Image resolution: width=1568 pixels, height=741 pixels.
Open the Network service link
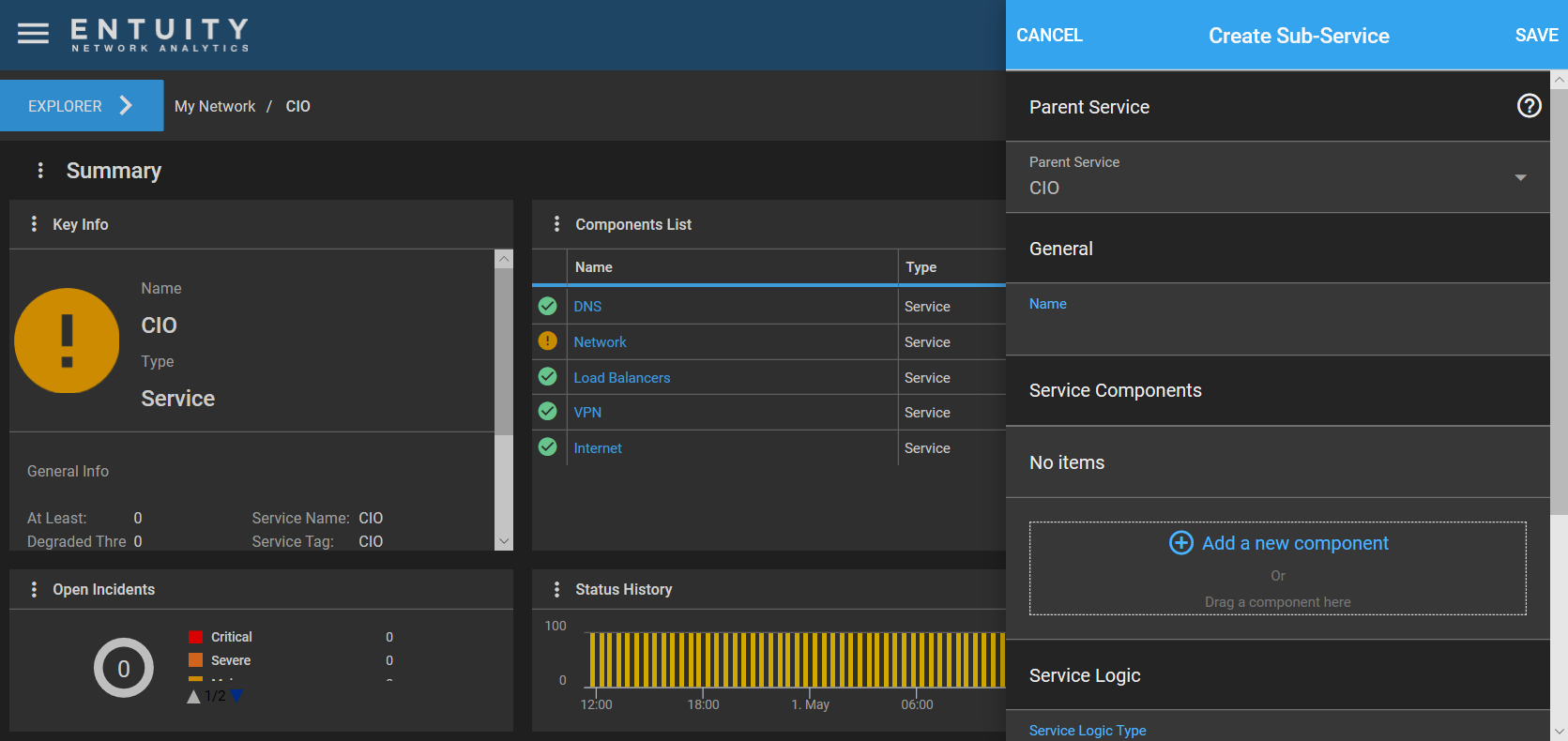click(x=600, y=341)
